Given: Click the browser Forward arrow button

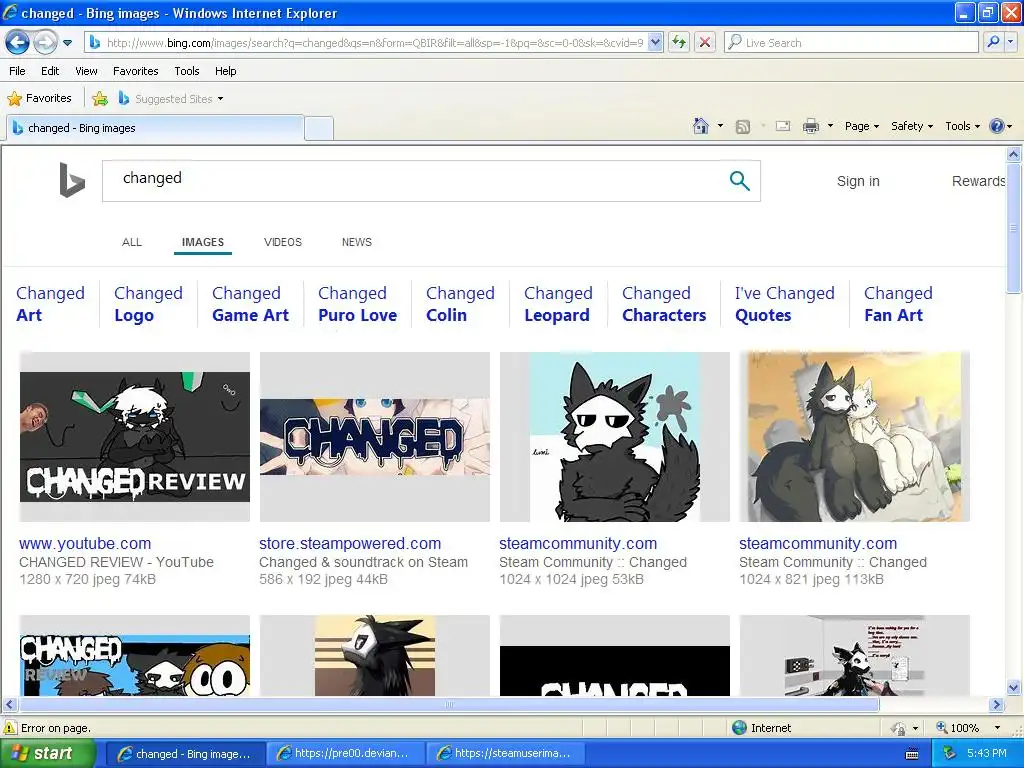Looking at the screenshot, I should pos(45,43).
